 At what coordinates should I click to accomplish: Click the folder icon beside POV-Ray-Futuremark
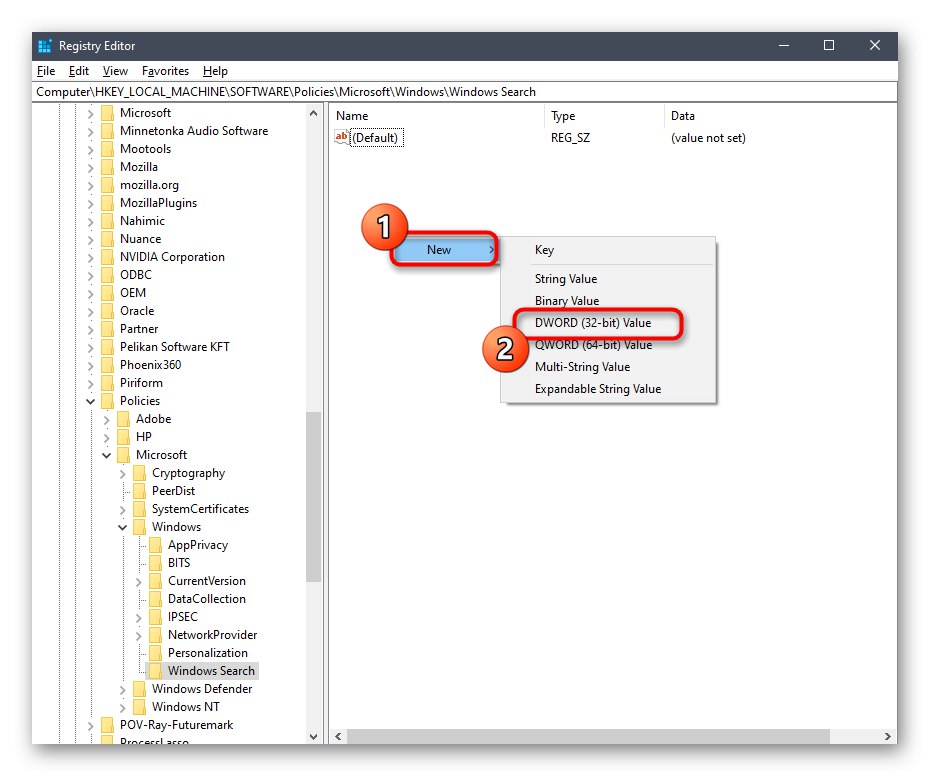(x=107, y=724)
